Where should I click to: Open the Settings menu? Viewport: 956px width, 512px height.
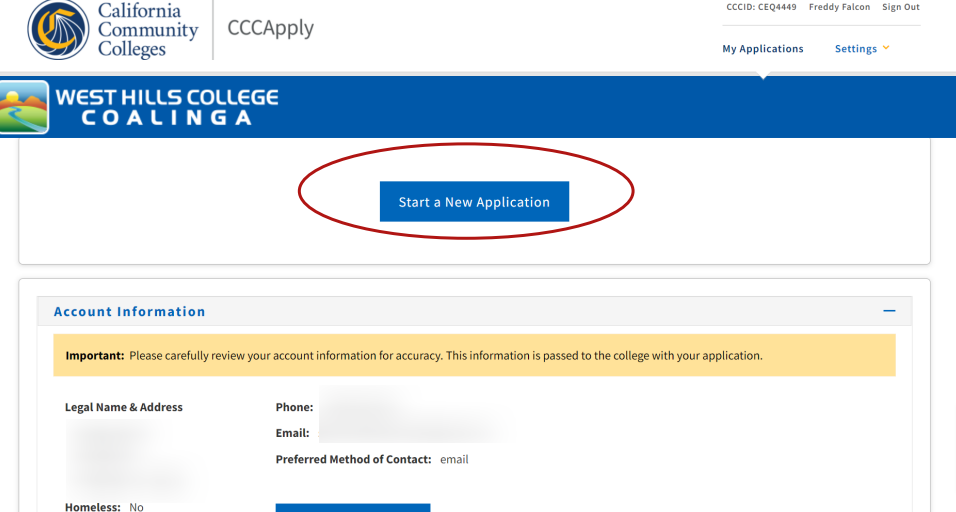[x=855, y=49]
